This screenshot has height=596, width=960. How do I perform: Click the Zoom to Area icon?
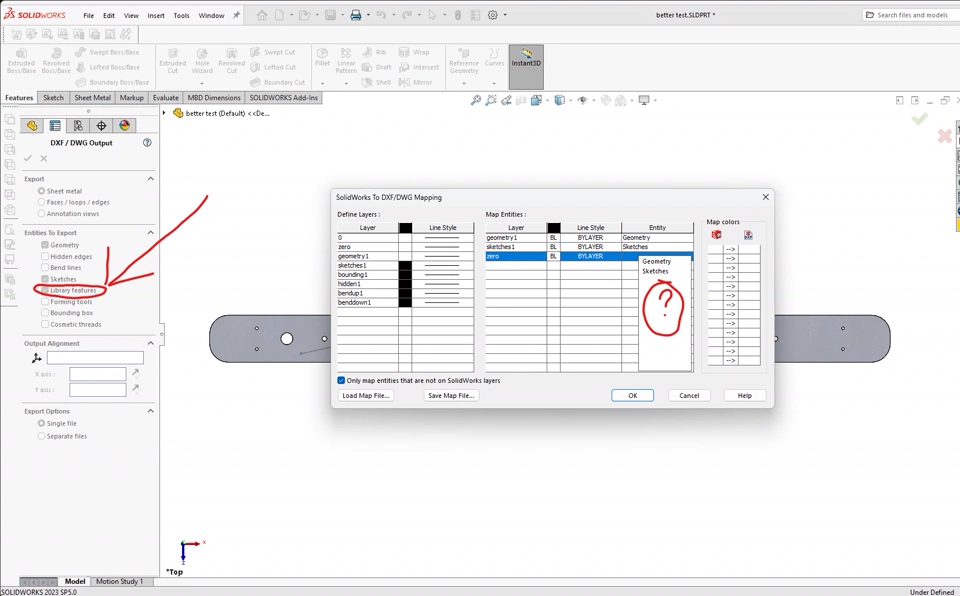491,100
